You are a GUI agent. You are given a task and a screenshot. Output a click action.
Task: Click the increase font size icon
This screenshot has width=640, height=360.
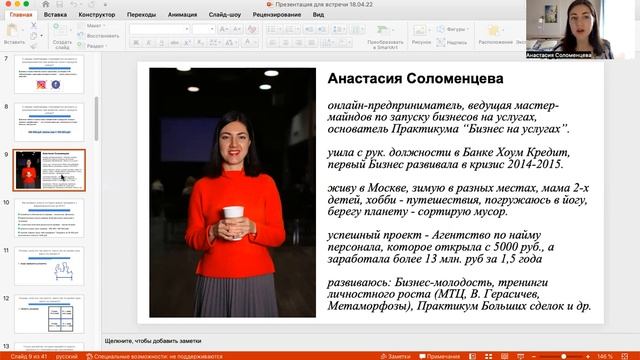(224, 29)
